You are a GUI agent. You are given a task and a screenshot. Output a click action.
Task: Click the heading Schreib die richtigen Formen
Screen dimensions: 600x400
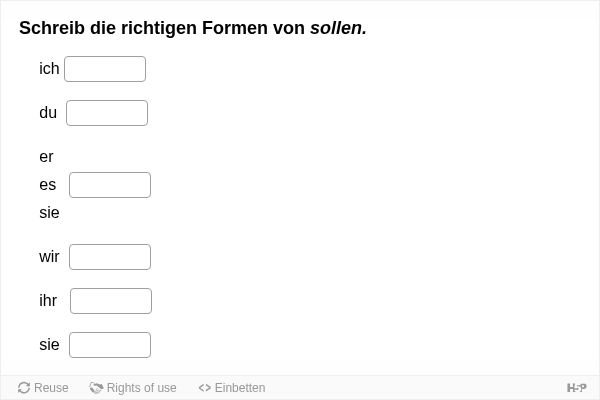[193, 28]
